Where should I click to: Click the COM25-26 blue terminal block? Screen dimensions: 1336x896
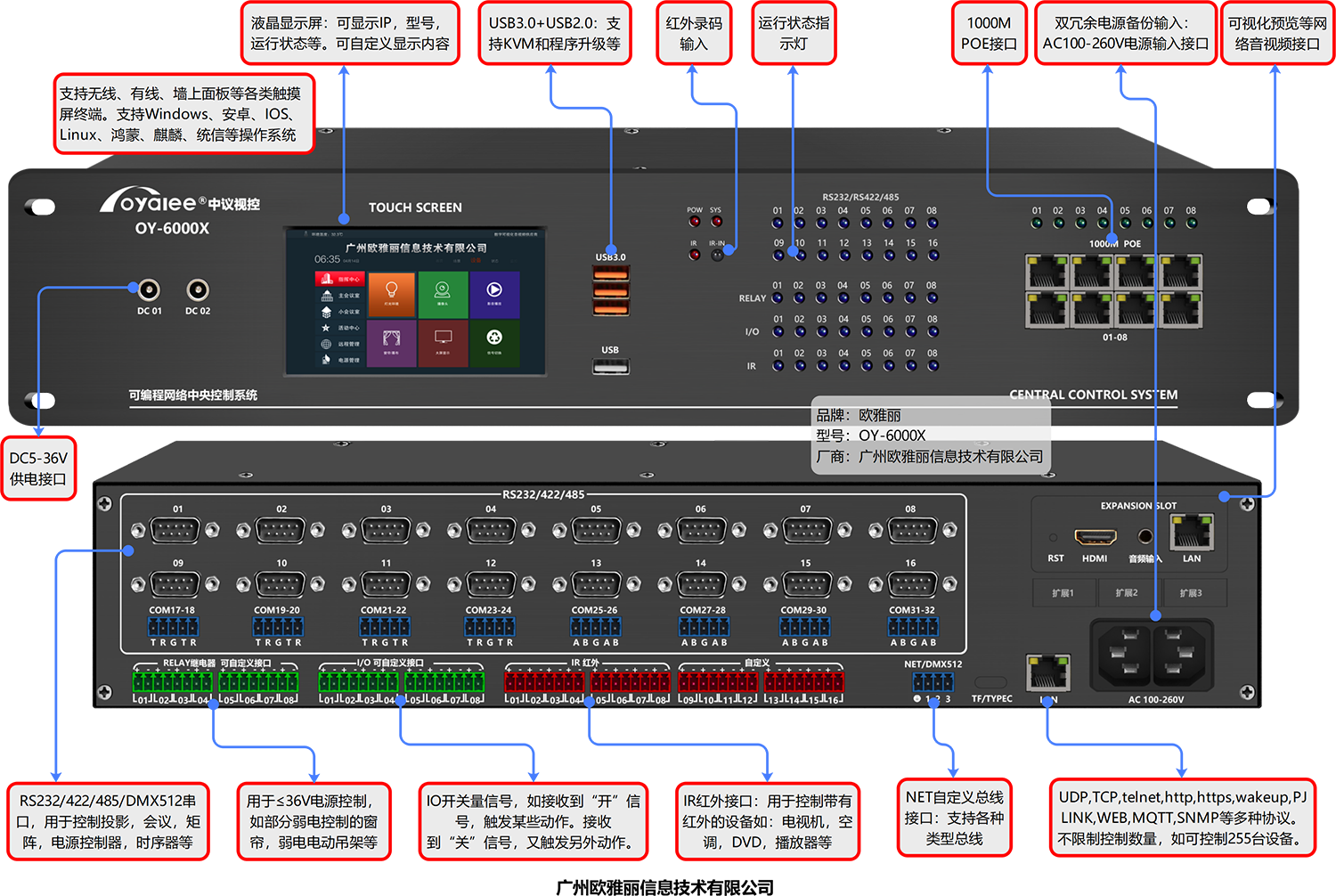595,626
